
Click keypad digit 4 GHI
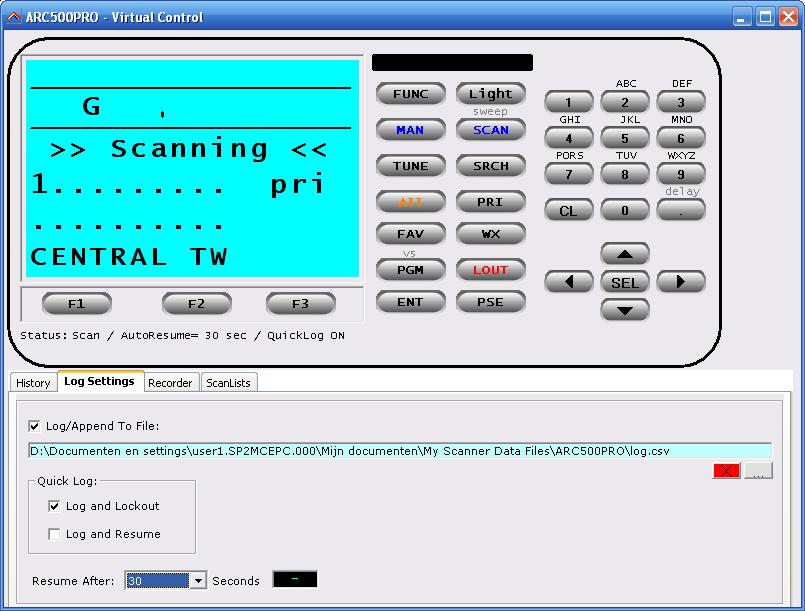pyautogui.click(x=568, y=138)
